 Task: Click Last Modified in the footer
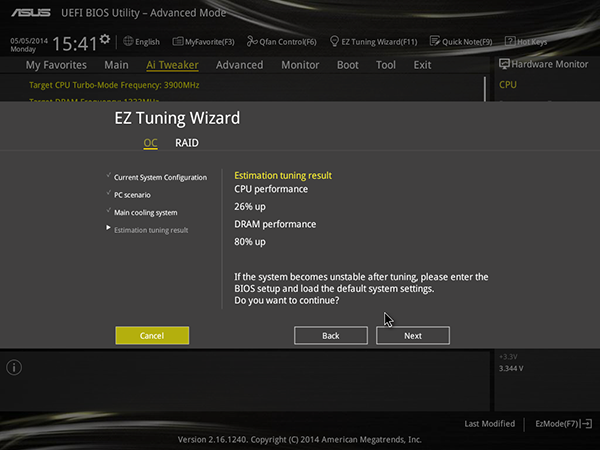489,424
